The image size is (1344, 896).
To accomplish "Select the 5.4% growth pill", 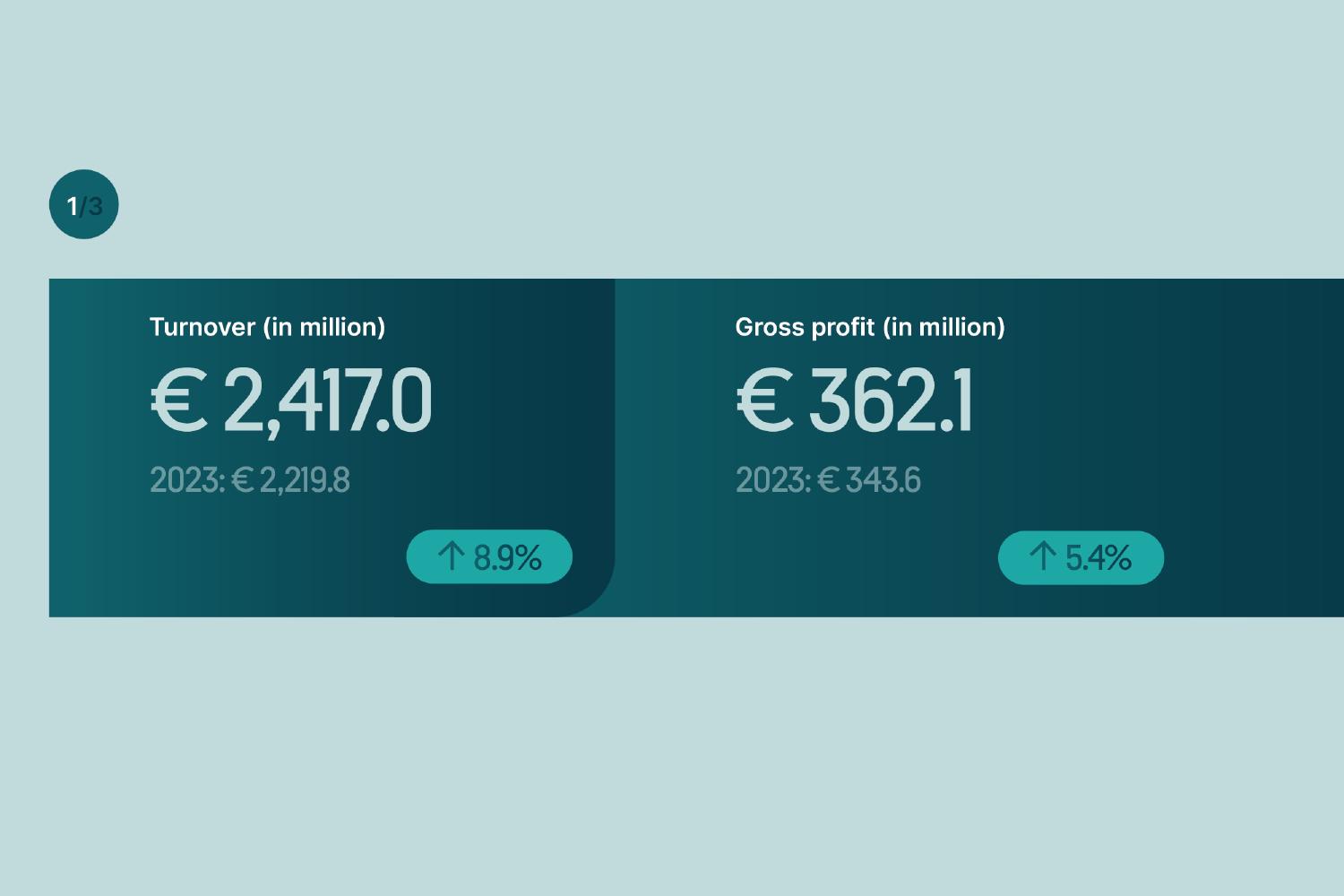I will click(1081, 557).
